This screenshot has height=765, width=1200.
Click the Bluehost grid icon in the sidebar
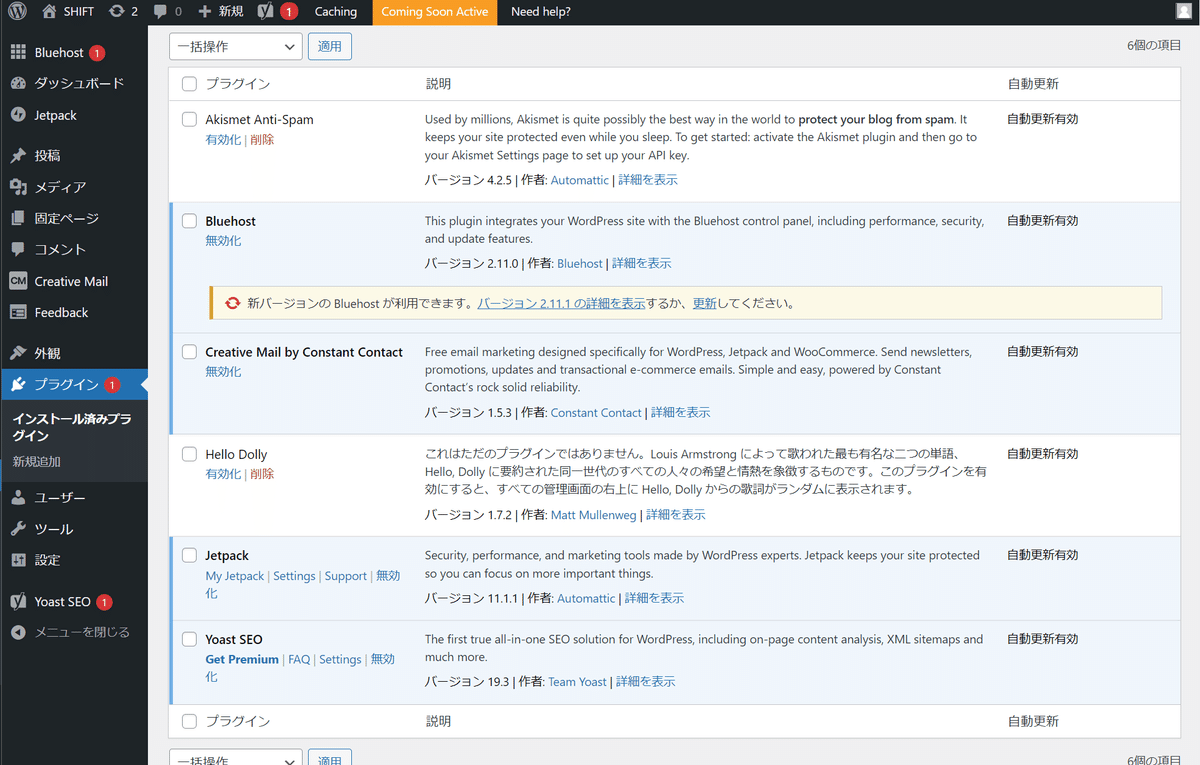pyautogui.click(x=18, y=52)
